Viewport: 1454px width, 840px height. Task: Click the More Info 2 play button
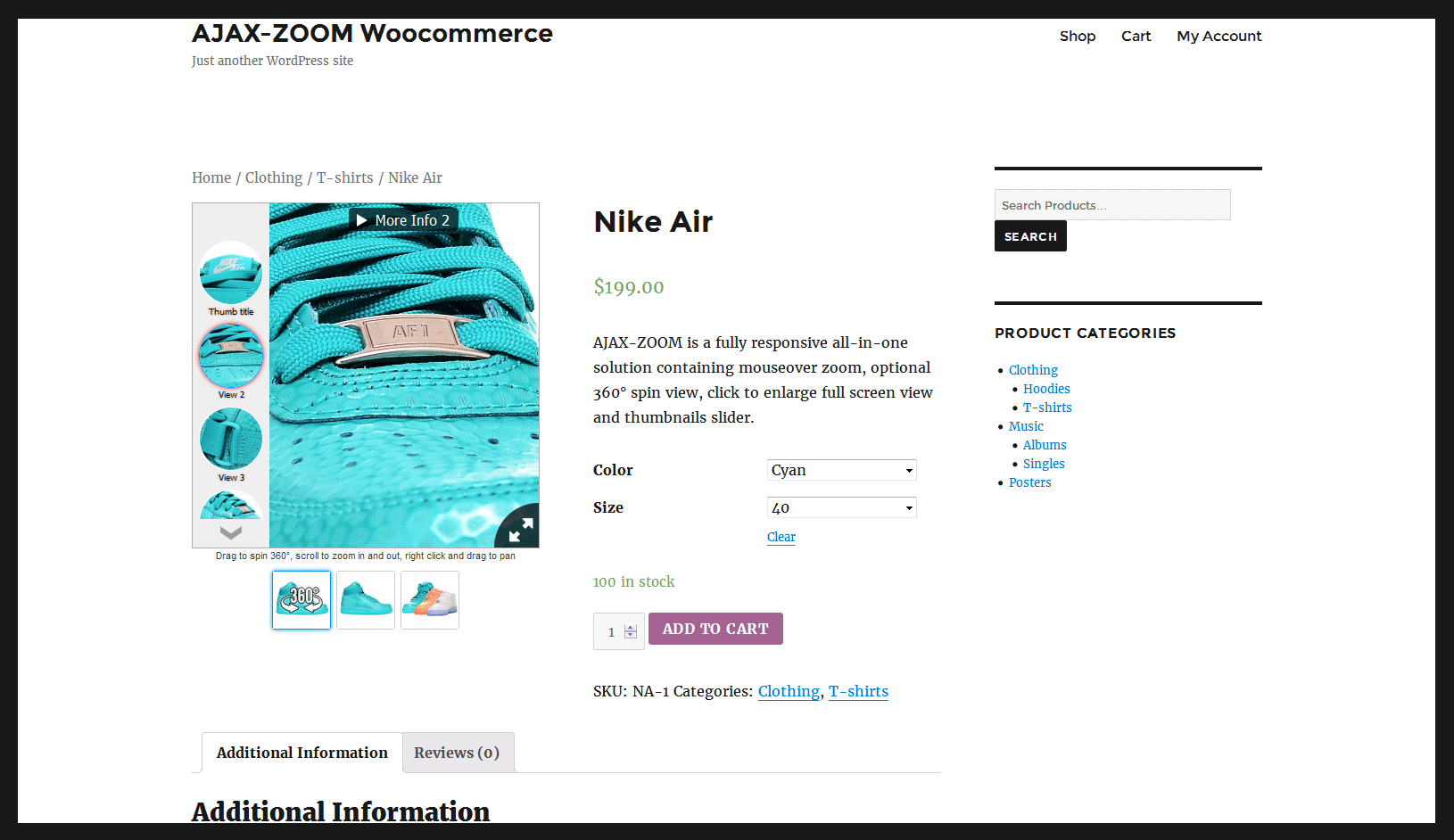coord(403,220)
